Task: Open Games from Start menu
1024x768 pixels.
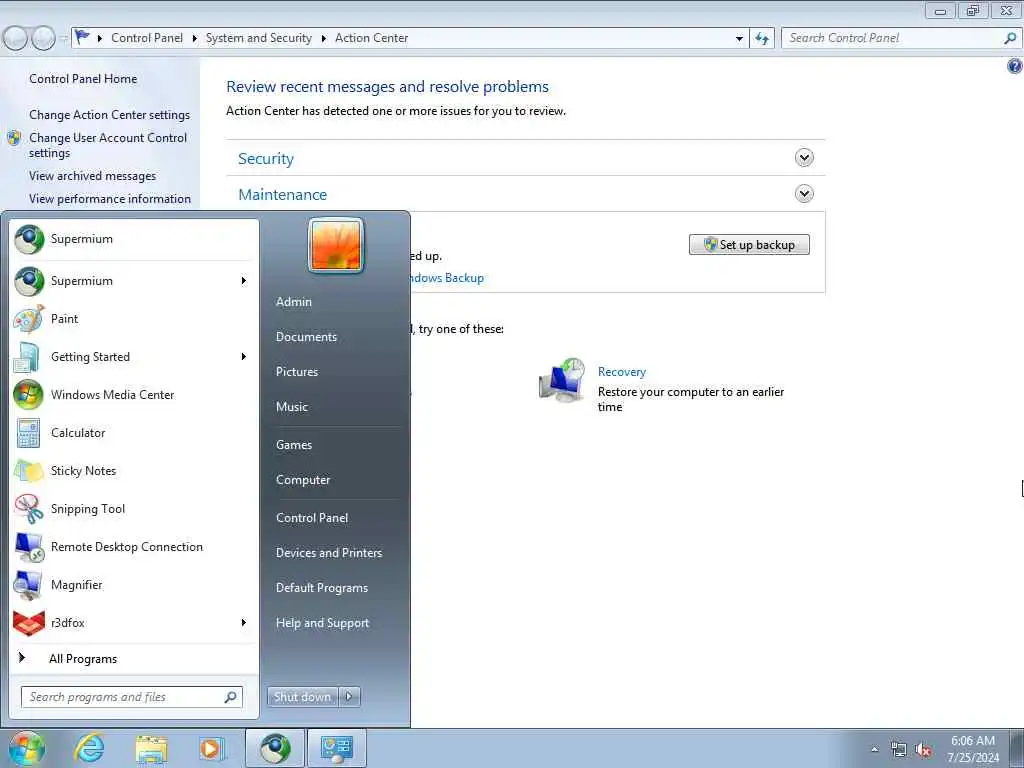Action: (294, 445)
